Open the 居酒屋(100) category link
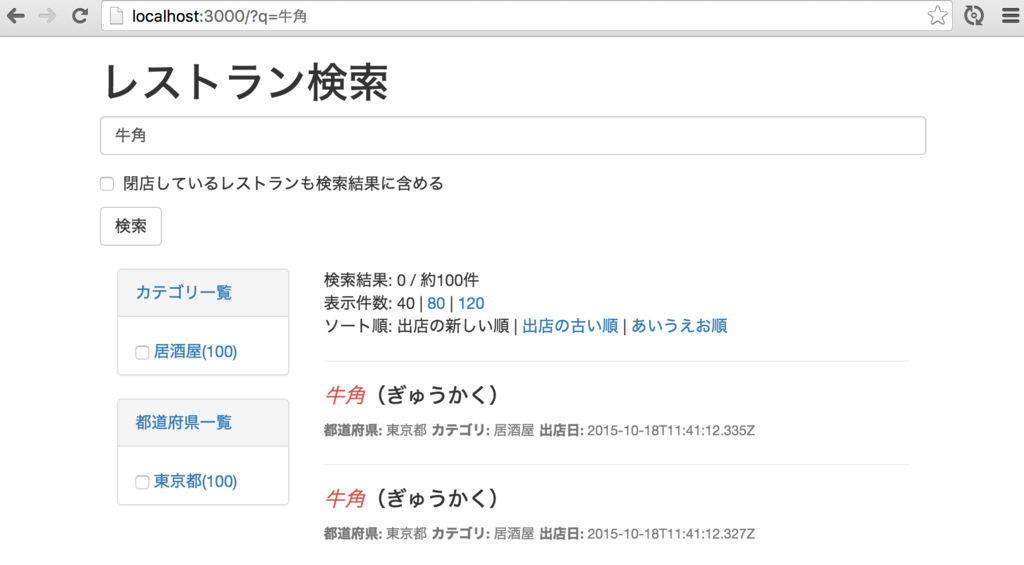This screenshot has height=565, width=1024. (195, 352)
